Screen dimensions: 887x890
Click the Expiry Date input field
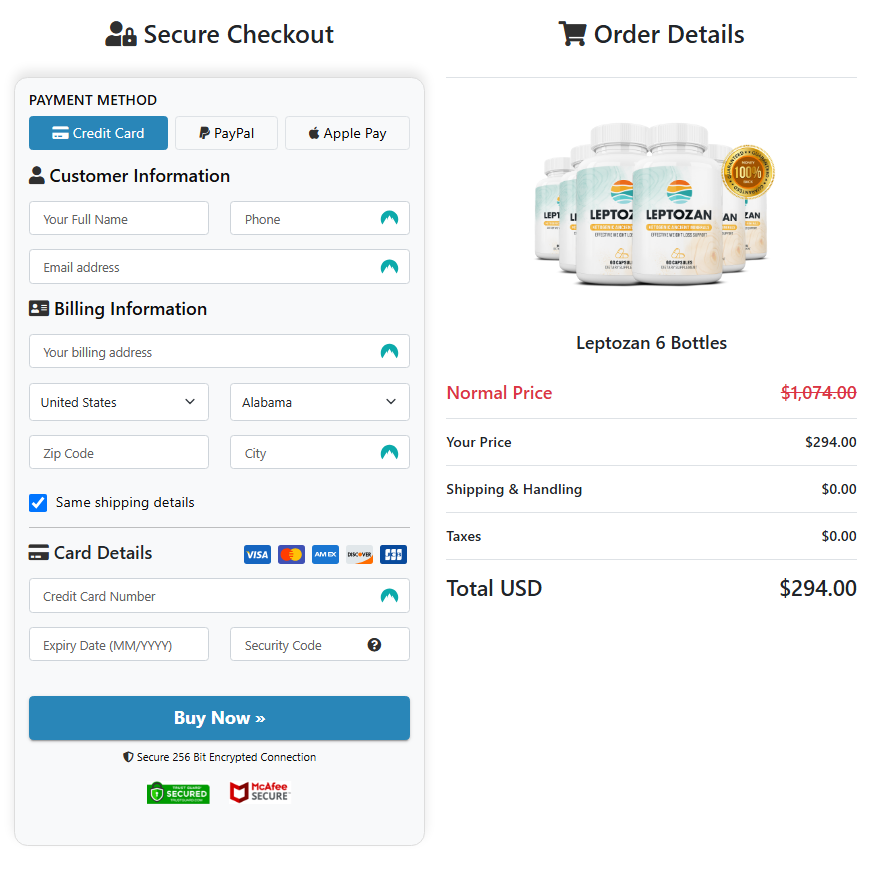pos(119,645)
